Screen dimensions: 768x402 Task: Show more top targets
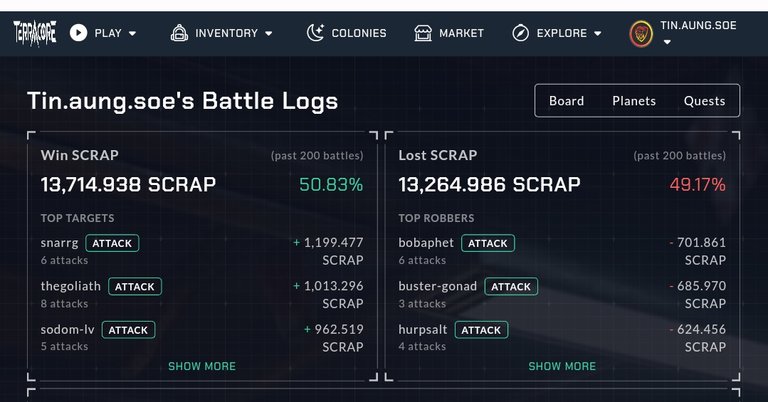coord(202,366)
